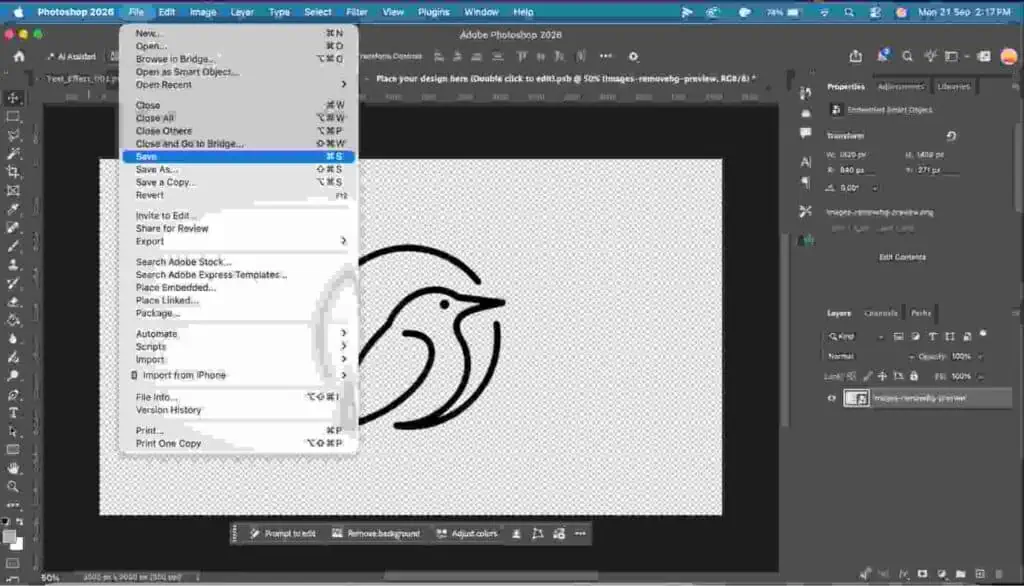Screen dimensions: 1024x586
Task: Toggle layer filtering on or off
Action: [x=984, y=334]
